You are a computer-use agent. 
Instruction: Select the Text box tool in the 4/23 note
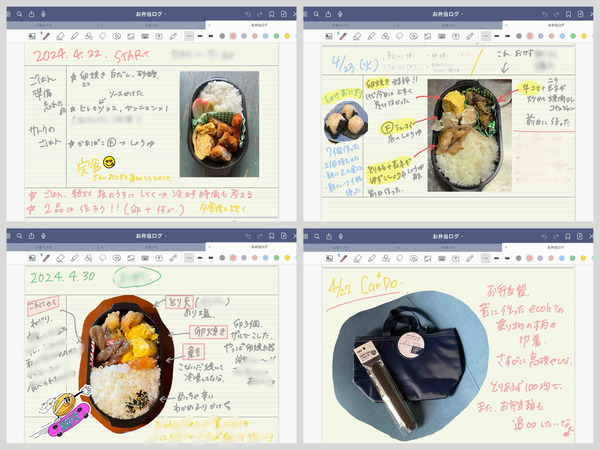coord(456,36)
